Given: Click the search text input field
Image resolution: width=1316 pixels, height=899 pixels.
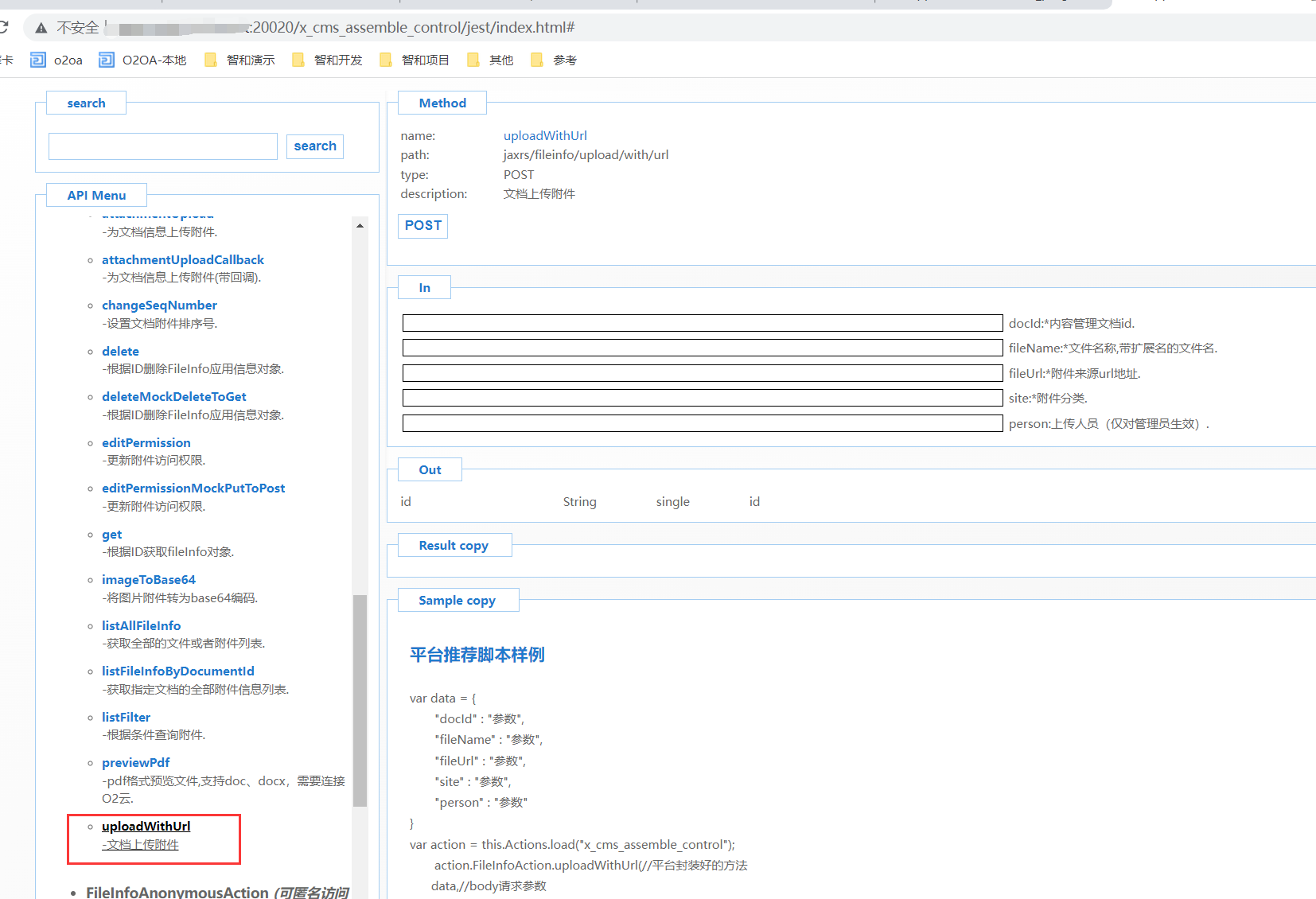Looking at the screenshot, I should pos(163,146).
